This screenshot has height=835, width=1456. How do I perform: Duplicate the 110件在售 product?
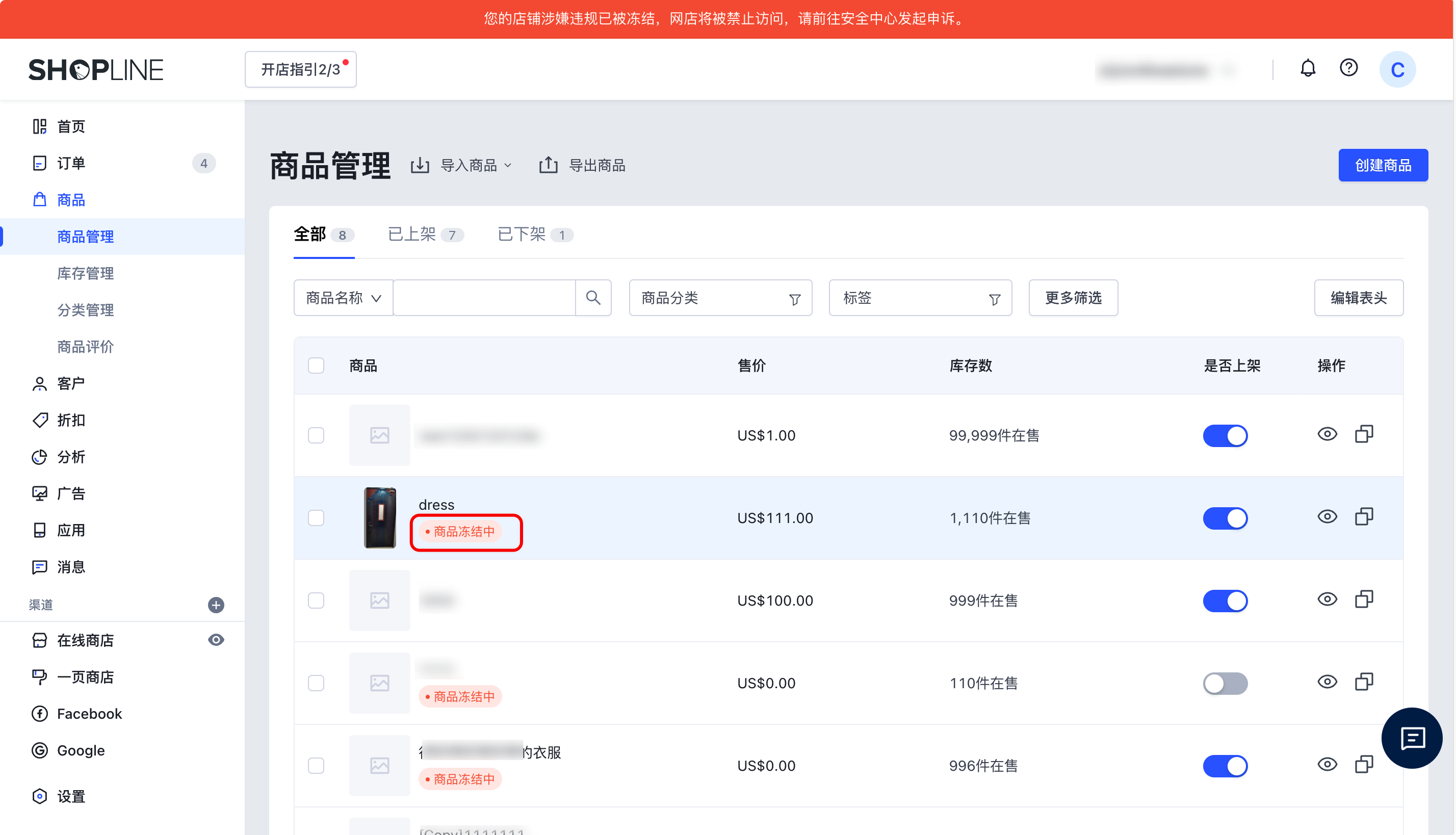click(x=1364, y=683)
